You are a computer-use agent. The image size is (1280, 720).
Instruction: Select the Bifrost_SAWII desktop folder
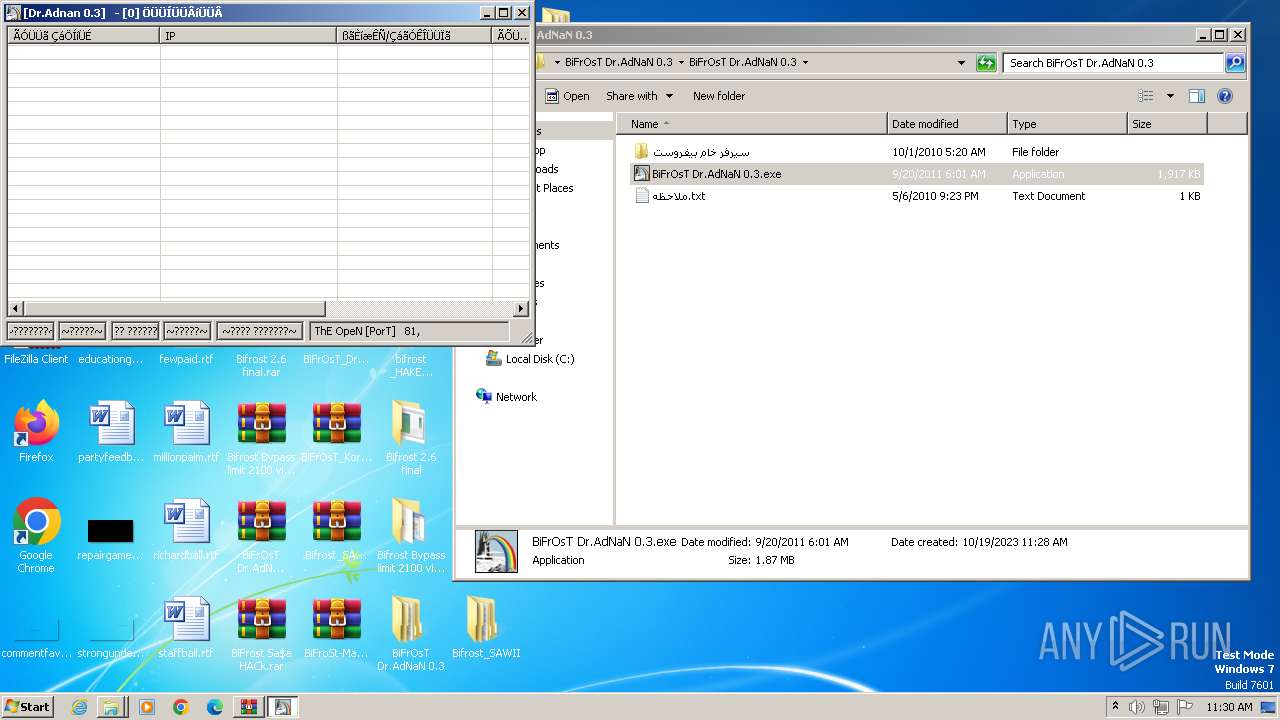click(485, 628)
